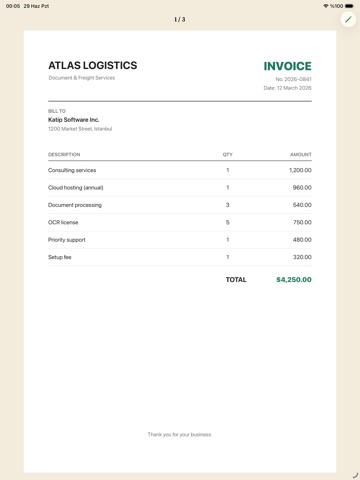
Task: Select total amount $4,250.00
Action: pos(294,280)
